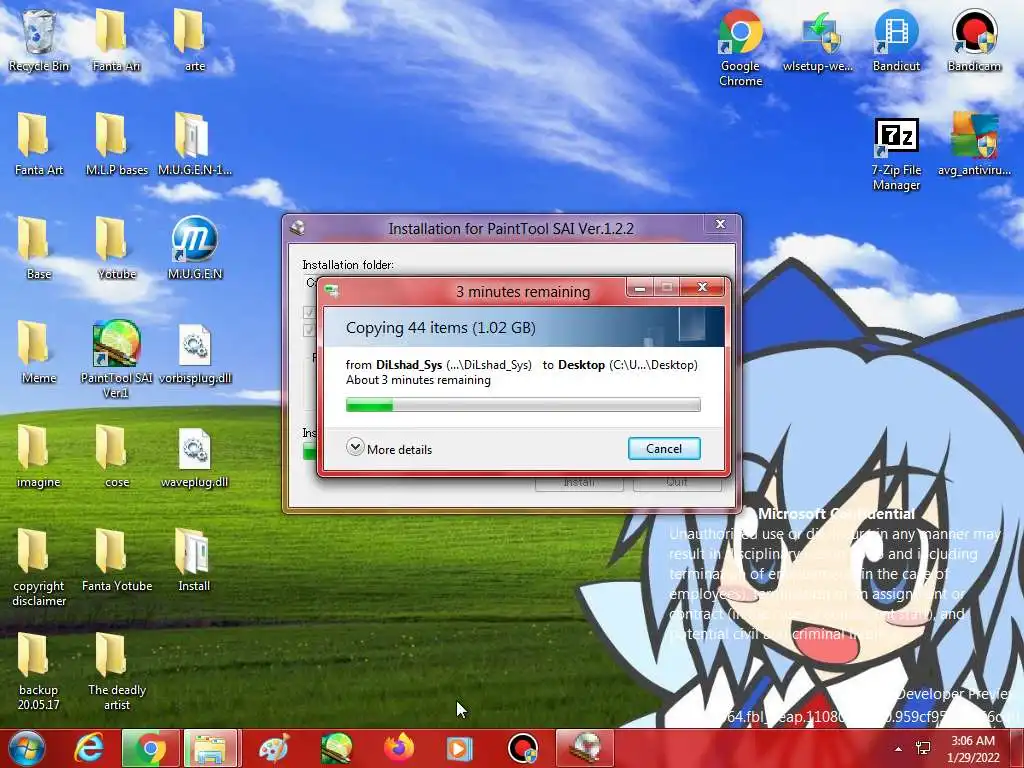
Task: Click Install button in SAI installer
Action: tap(579, 483)
